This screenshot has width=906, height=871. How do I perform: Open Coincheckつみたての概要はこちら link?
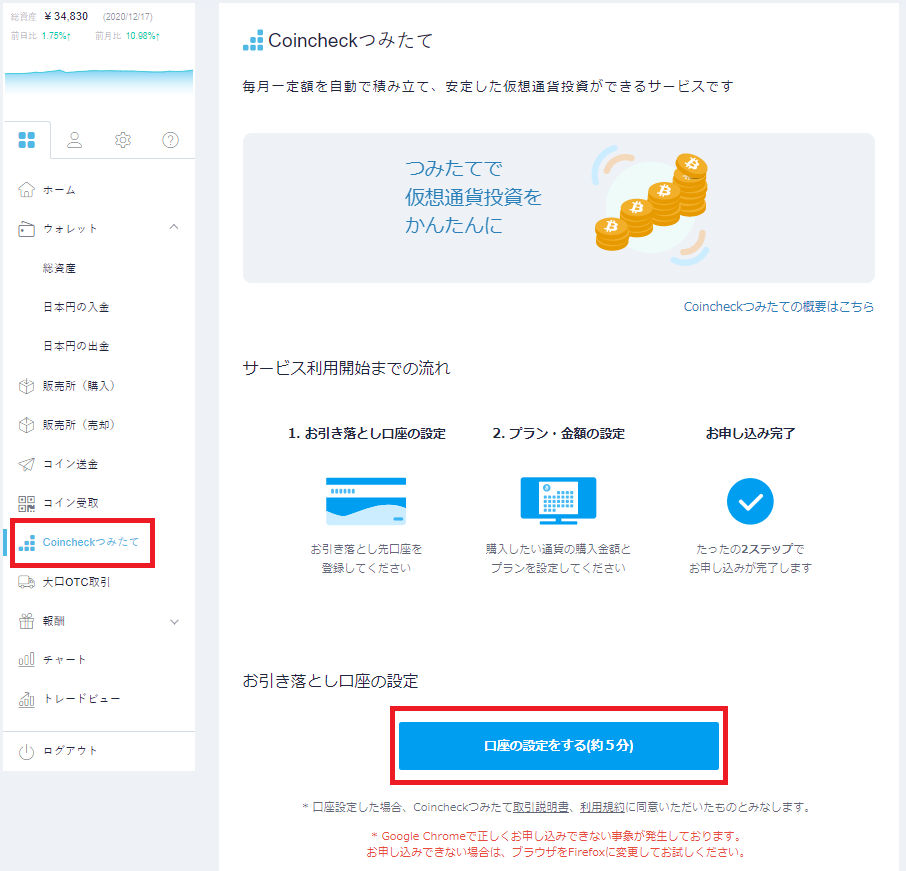click(779, 306)
